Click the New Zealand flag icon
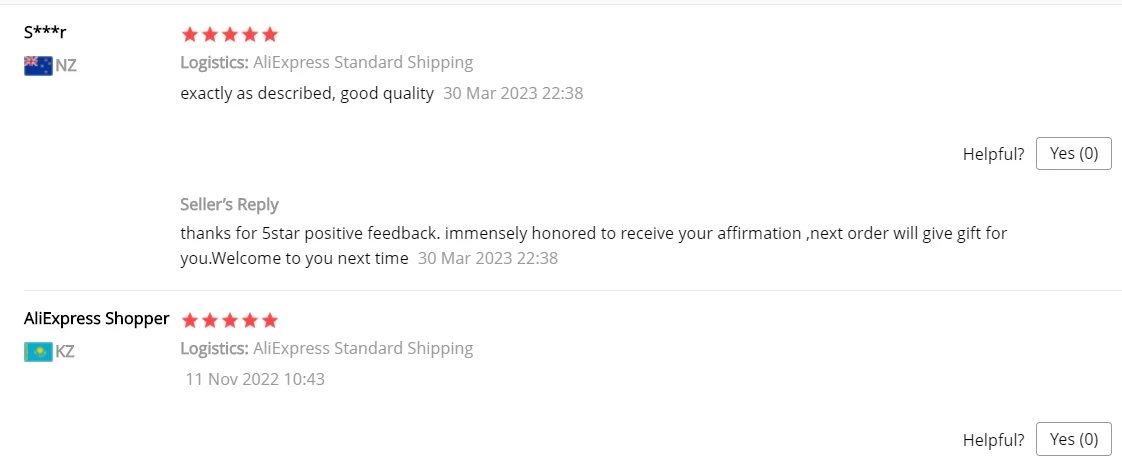Image resolution: width=1122 pixels, height=469 pixels. (x=38, y=66)
